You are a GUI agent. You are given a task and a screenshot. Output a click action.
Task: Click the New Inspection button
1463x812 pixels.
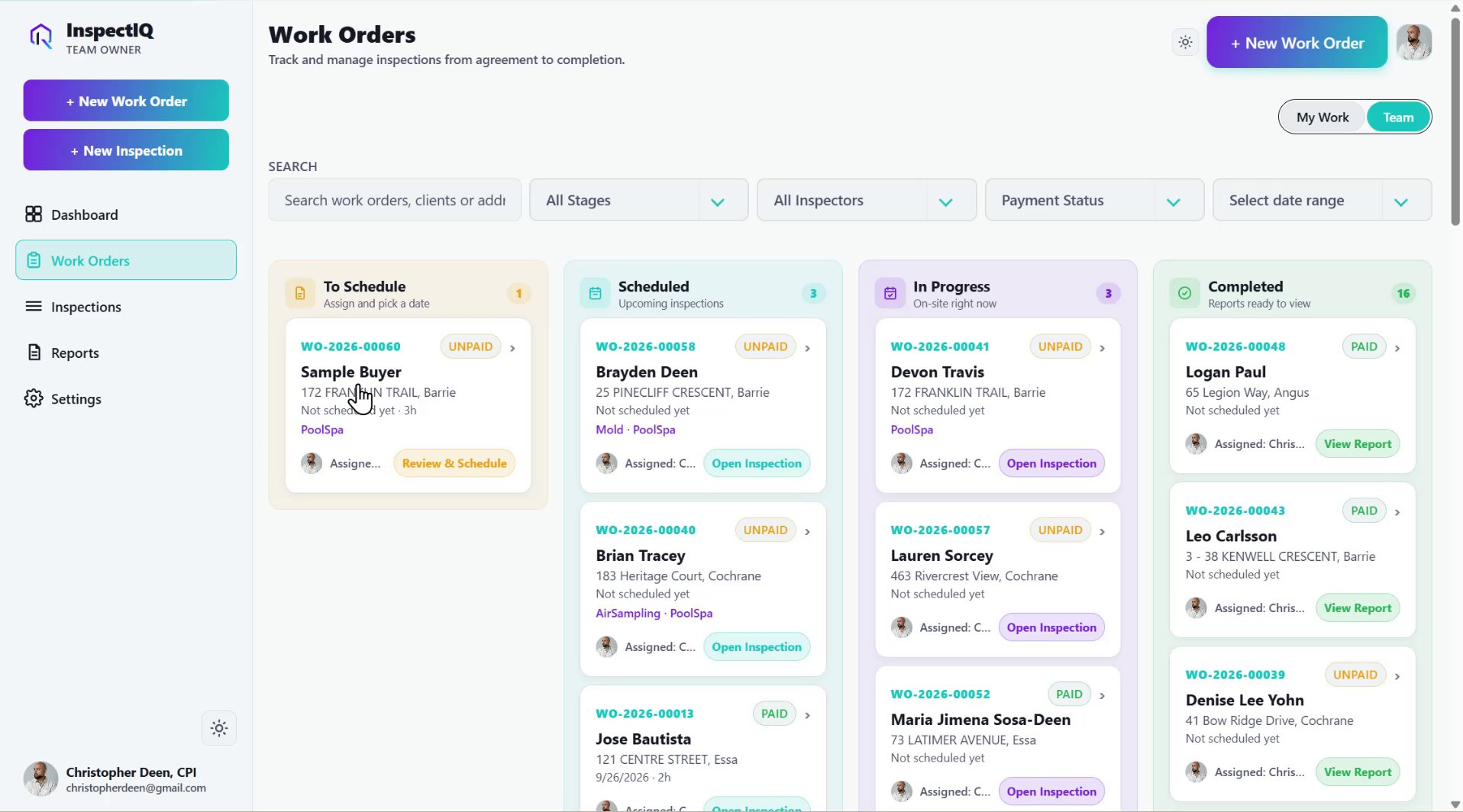click(126, 150)
